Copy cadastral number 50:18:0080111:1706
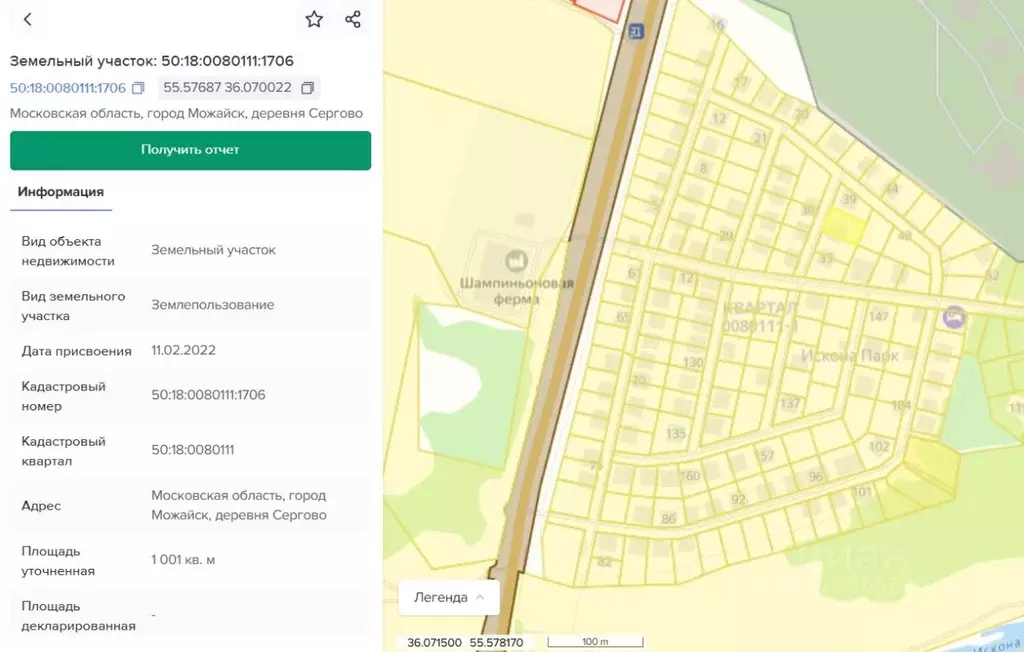This screenshot has width=1024, height=652. 139,88
